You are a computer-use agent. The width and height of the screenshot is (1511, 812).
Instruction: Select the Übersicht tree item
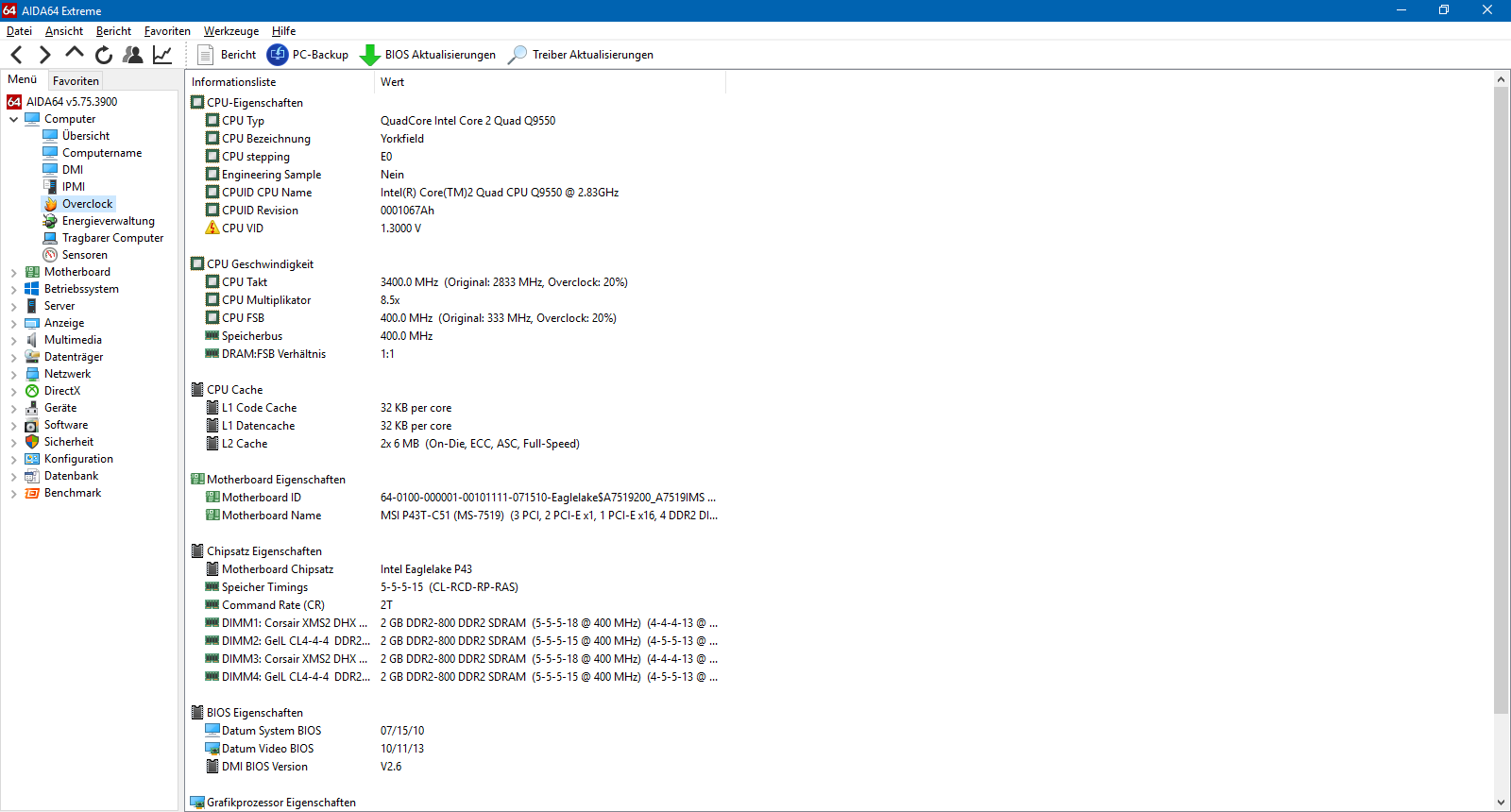pos(86,136)
